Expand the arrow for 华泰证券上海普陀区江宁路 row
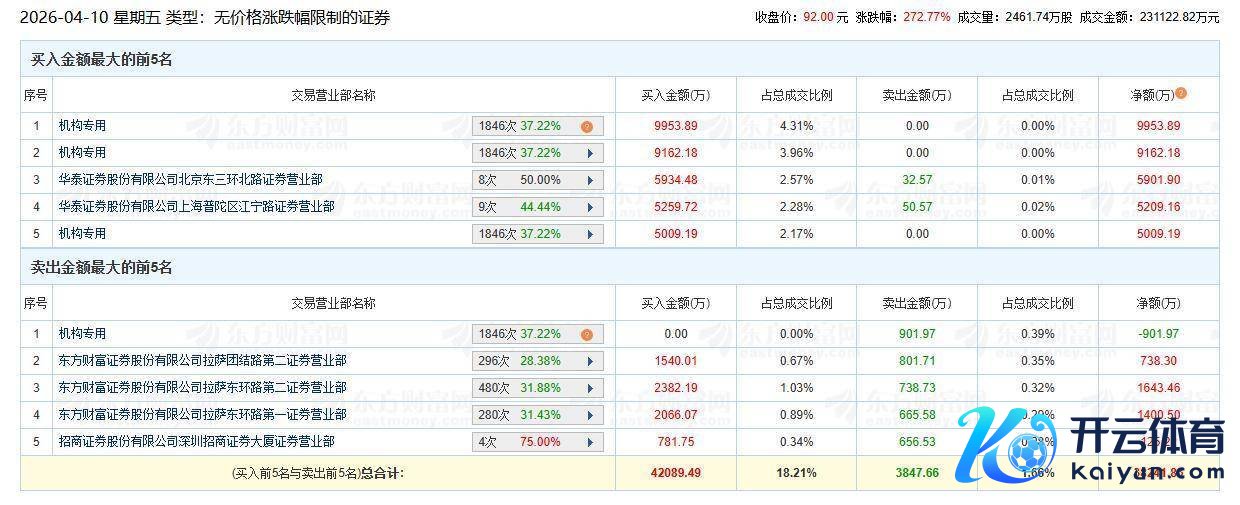 click(591, 208)
